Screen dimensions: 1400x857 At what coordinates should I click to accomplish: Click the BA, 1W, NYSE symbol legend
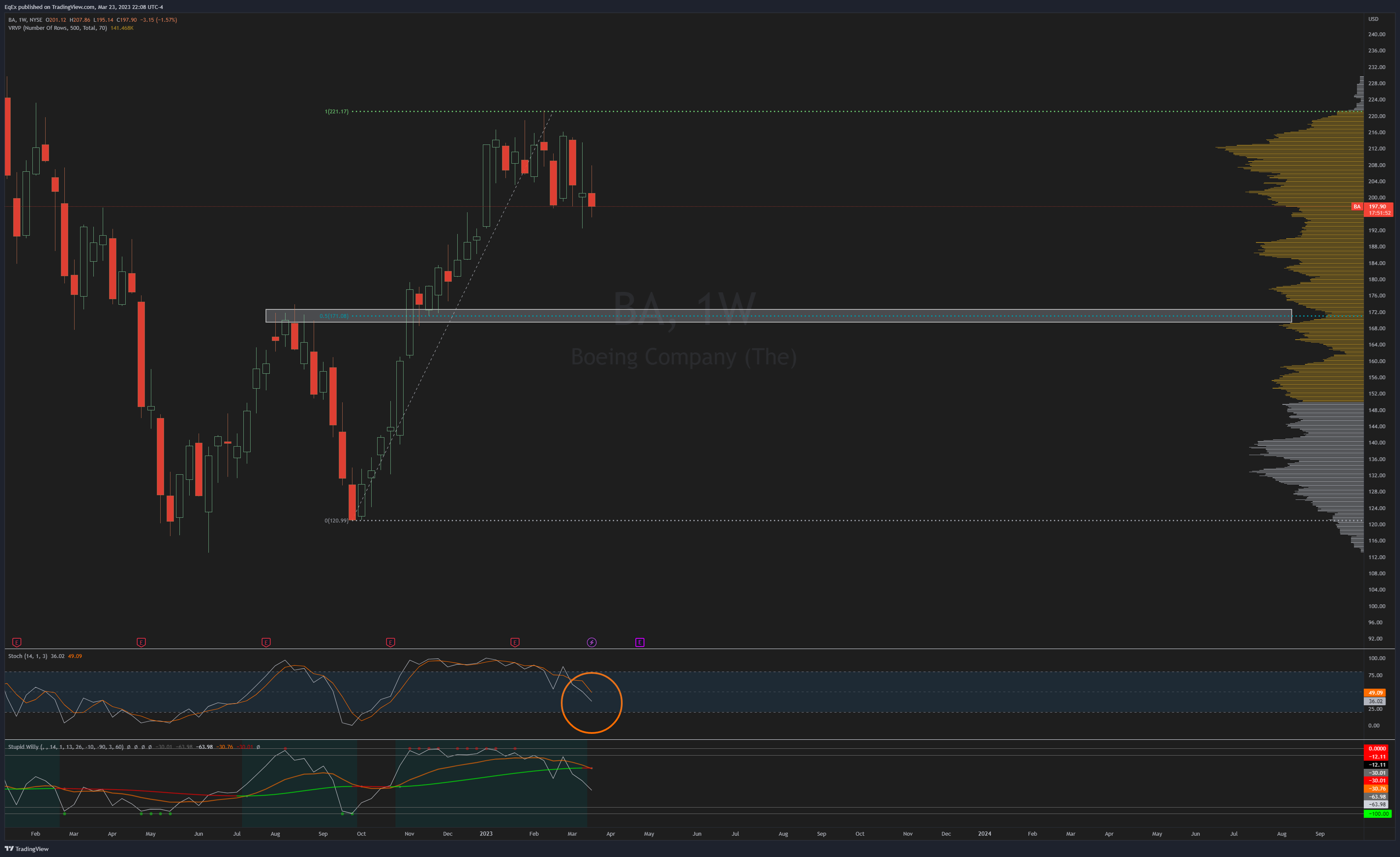coord(25,20)
